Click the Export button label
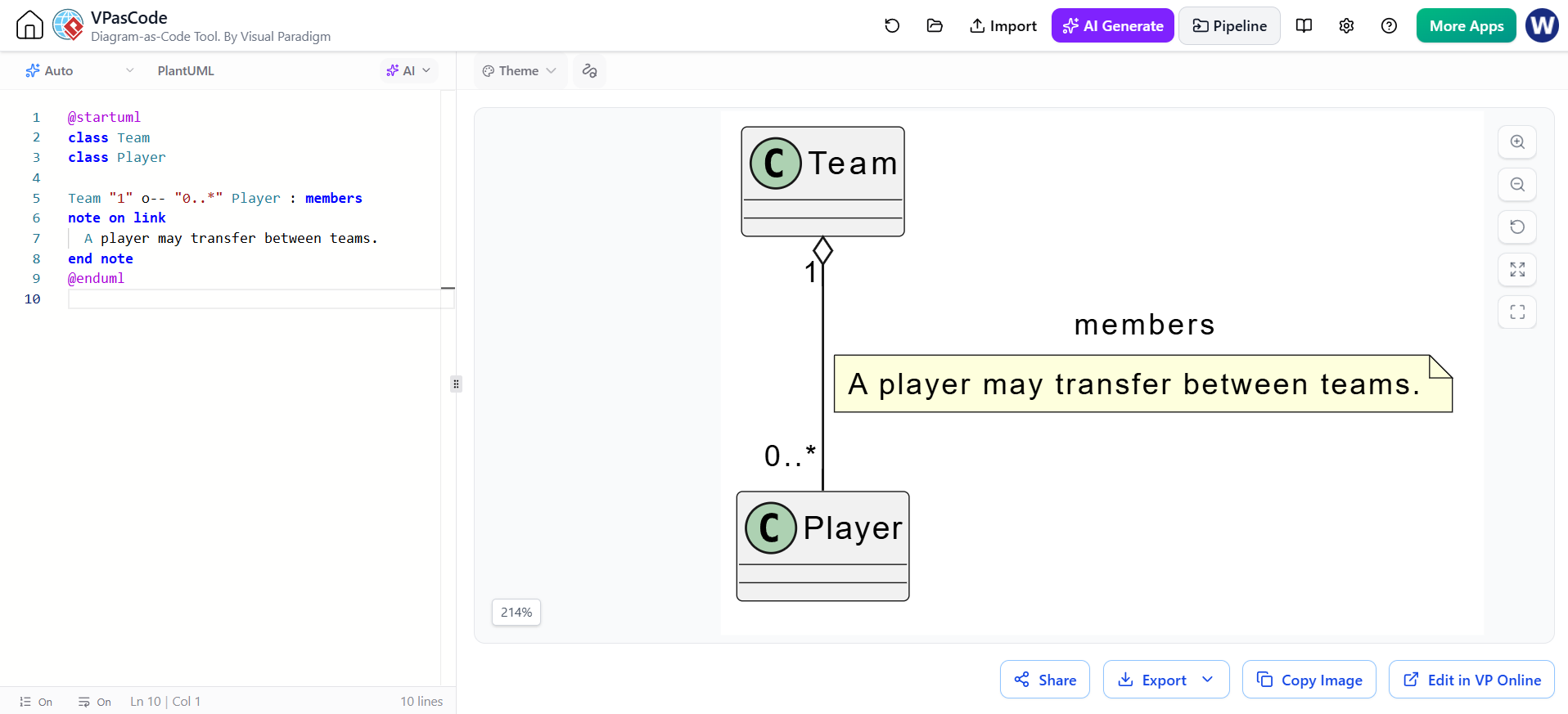Screen dimensions: 1568x714 point(1164,680)
